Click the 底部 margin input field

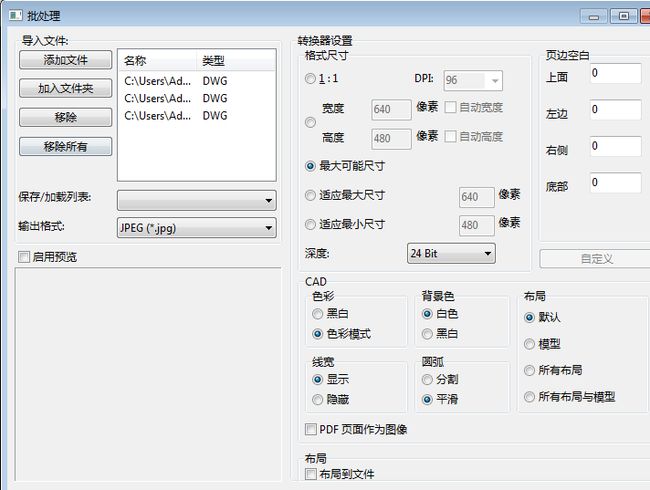(x=616, y=183)
